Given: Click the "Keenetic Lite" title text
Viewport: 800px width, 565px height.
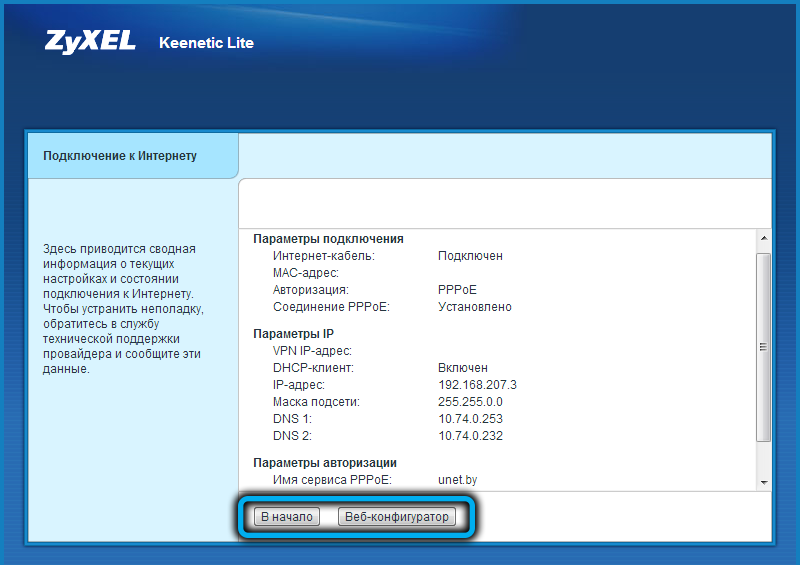Looking at the screenshot, I should [x=206, y=43].
